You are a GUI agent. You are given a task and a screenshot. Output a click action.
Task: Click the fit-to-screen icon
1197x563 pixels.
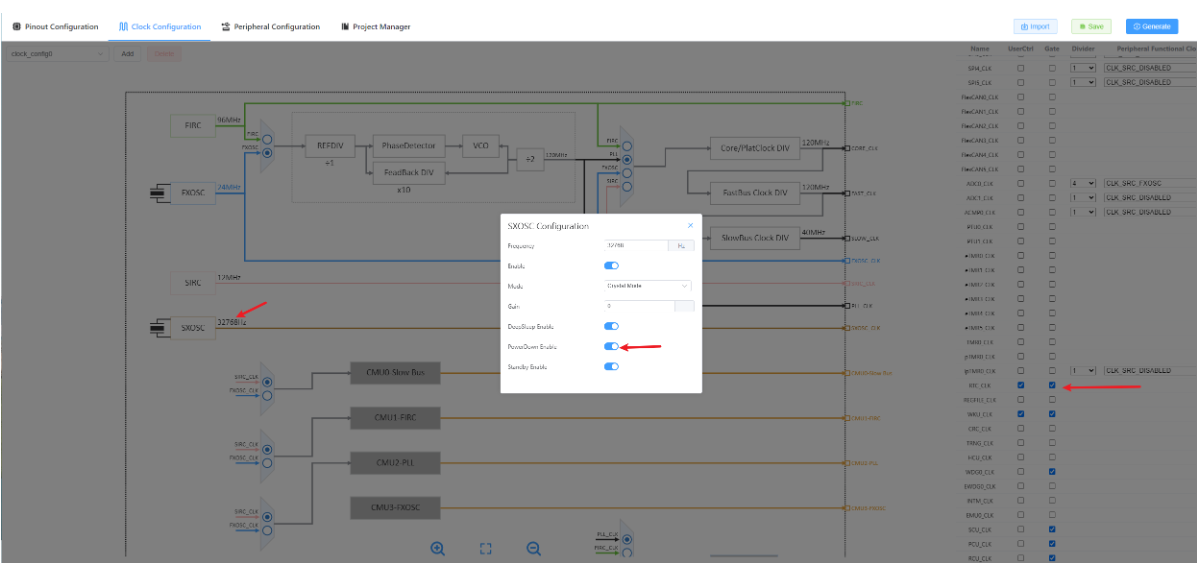486,548
